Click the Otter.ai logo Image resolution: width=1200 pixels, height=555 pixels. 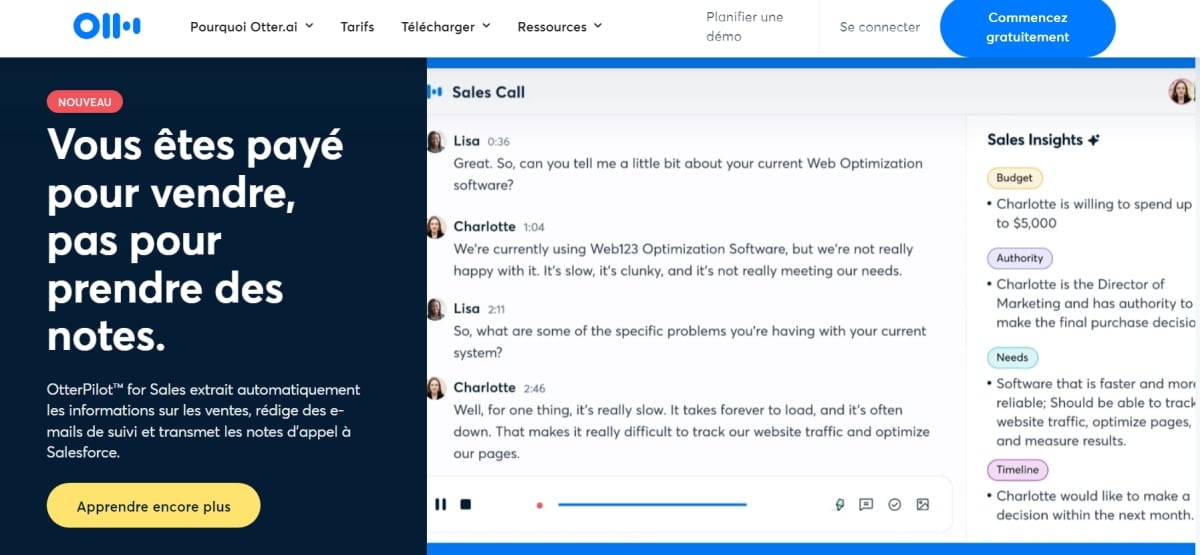click(x=107, y=26)
